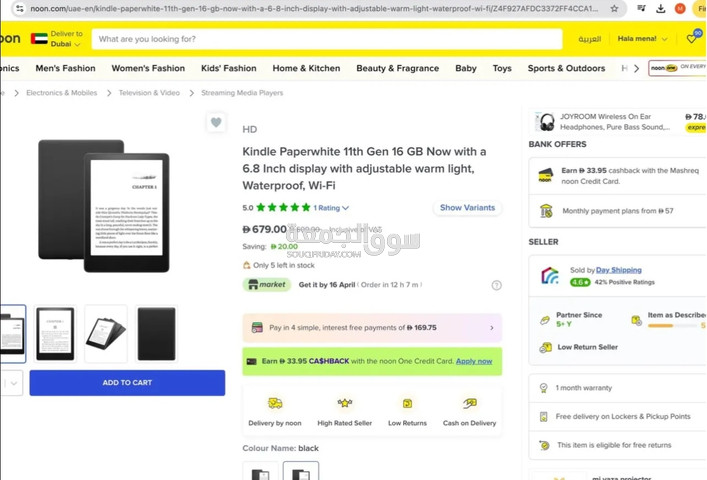Click Show Variants button

pos(467,208)
